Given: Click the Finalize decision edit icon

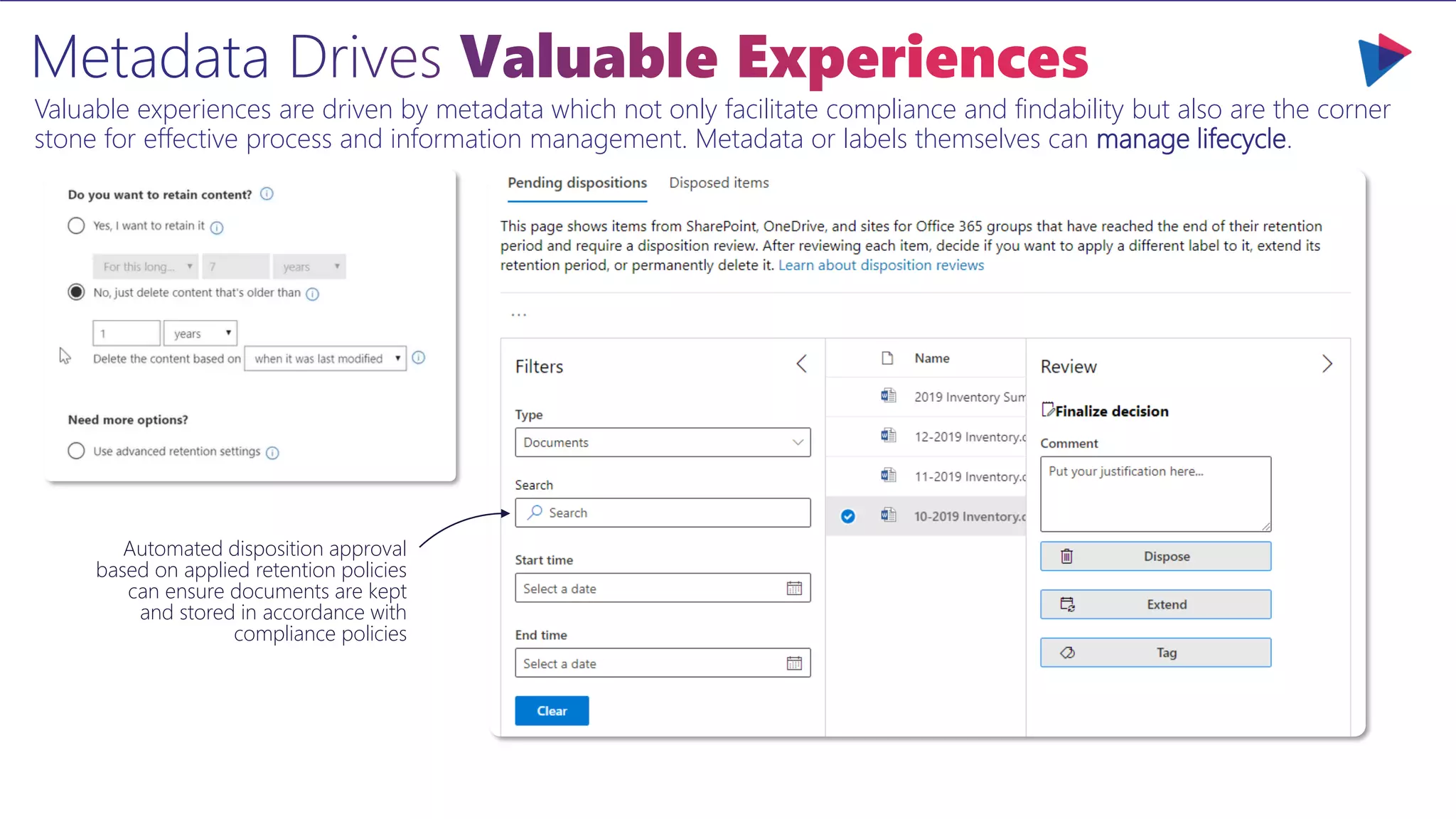Looking at the screenshot, I should pos(1048,409).
